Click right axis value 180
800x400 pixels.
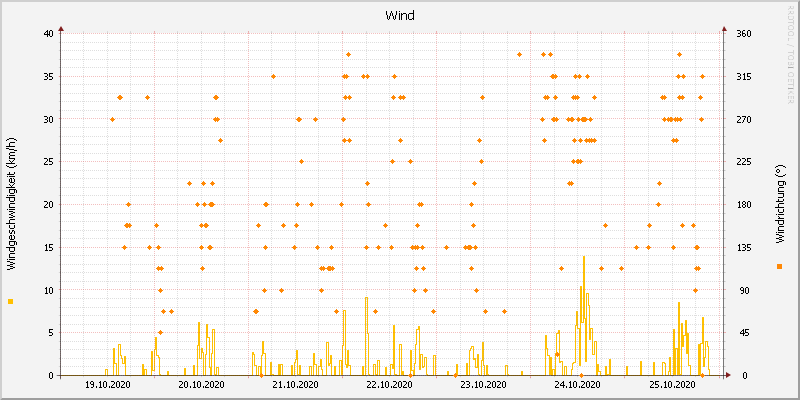[744, 205]
